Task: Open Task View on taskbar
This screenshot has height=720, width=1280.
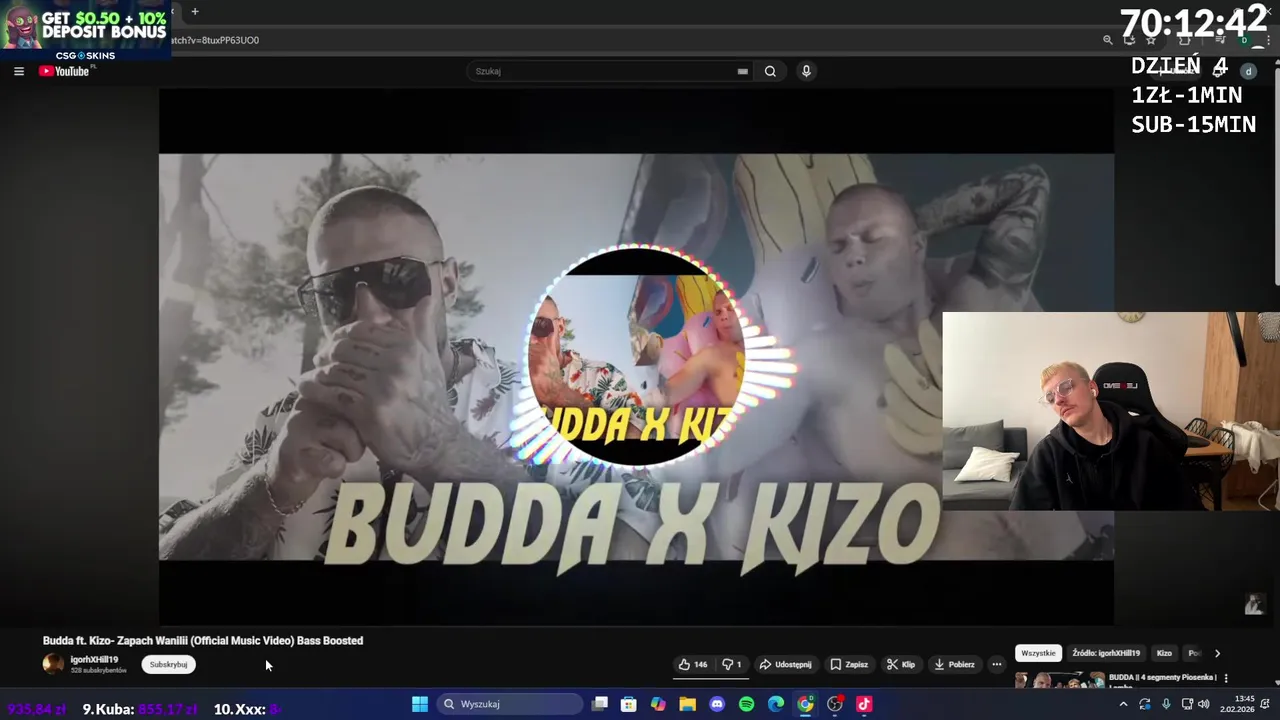Action: [600, 704]
